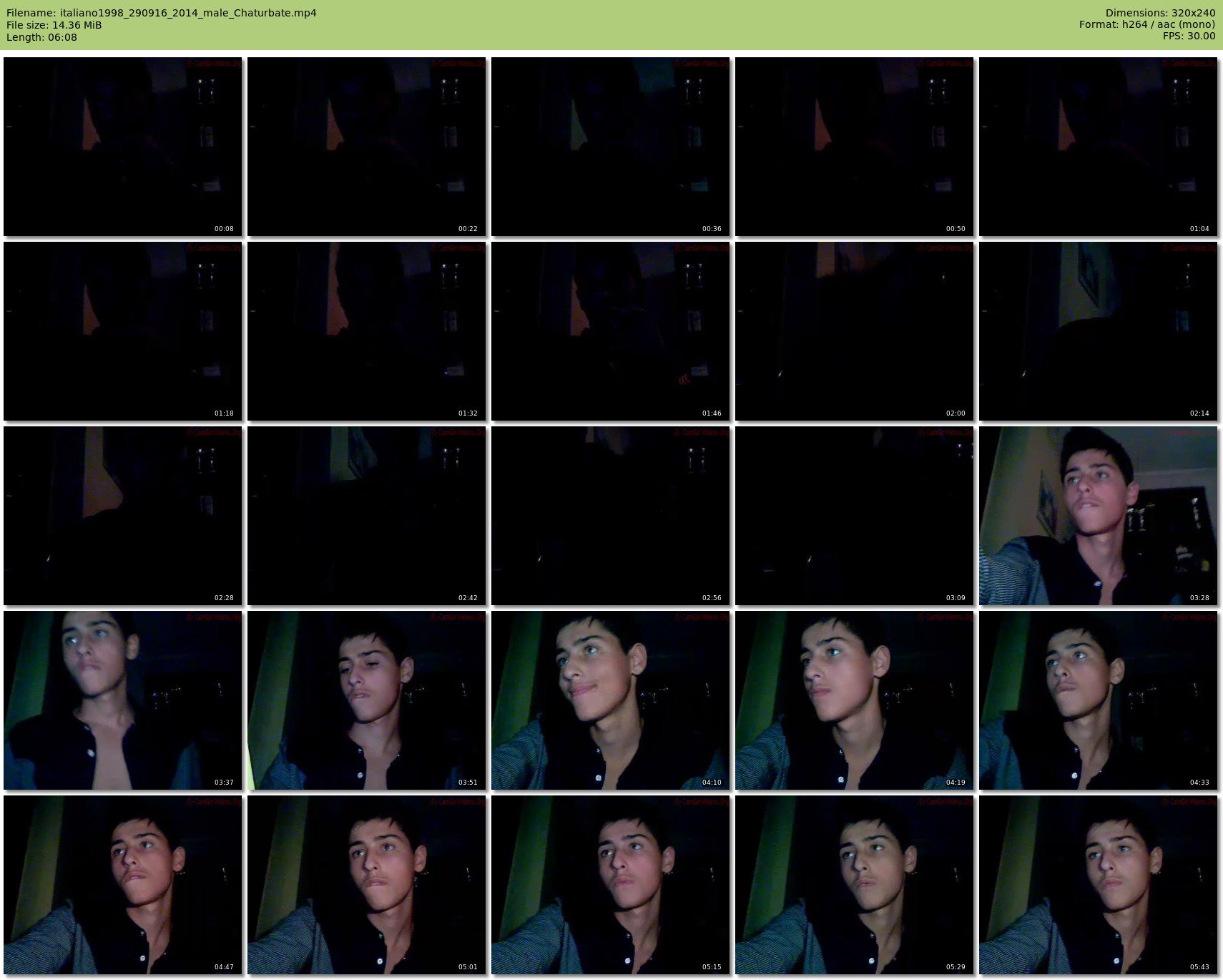
Task: Select the thumbnail marked 02:00
Action: 855,331
